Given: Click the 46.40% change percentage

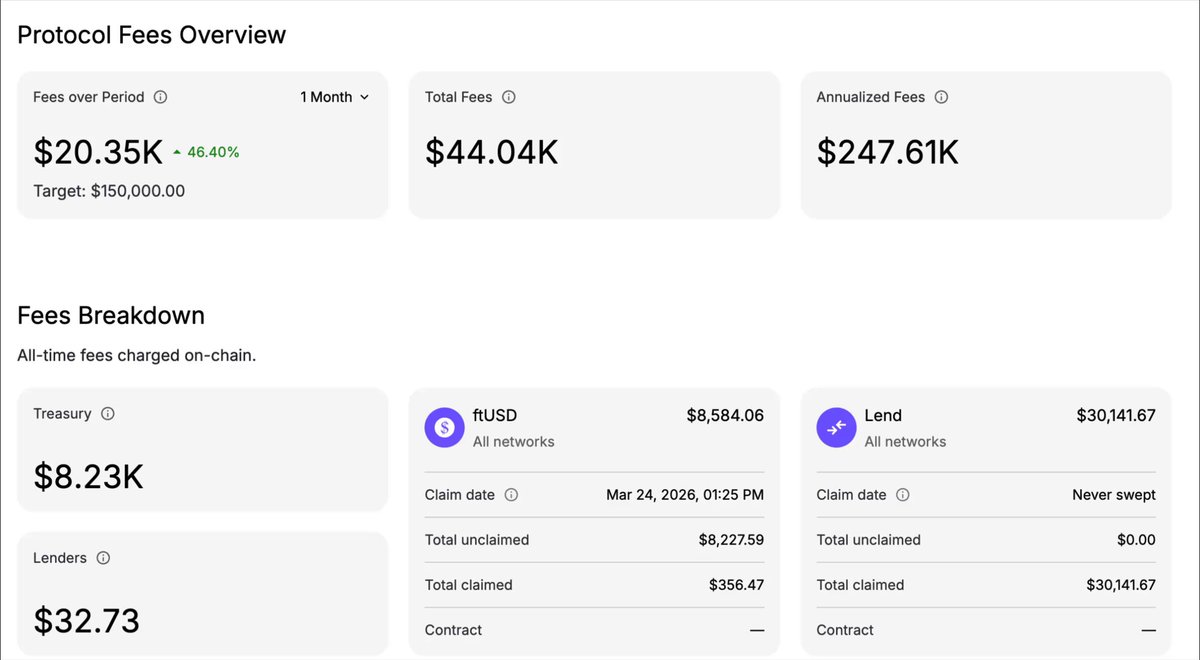Looking at the screenshot, I should [213, 153].
